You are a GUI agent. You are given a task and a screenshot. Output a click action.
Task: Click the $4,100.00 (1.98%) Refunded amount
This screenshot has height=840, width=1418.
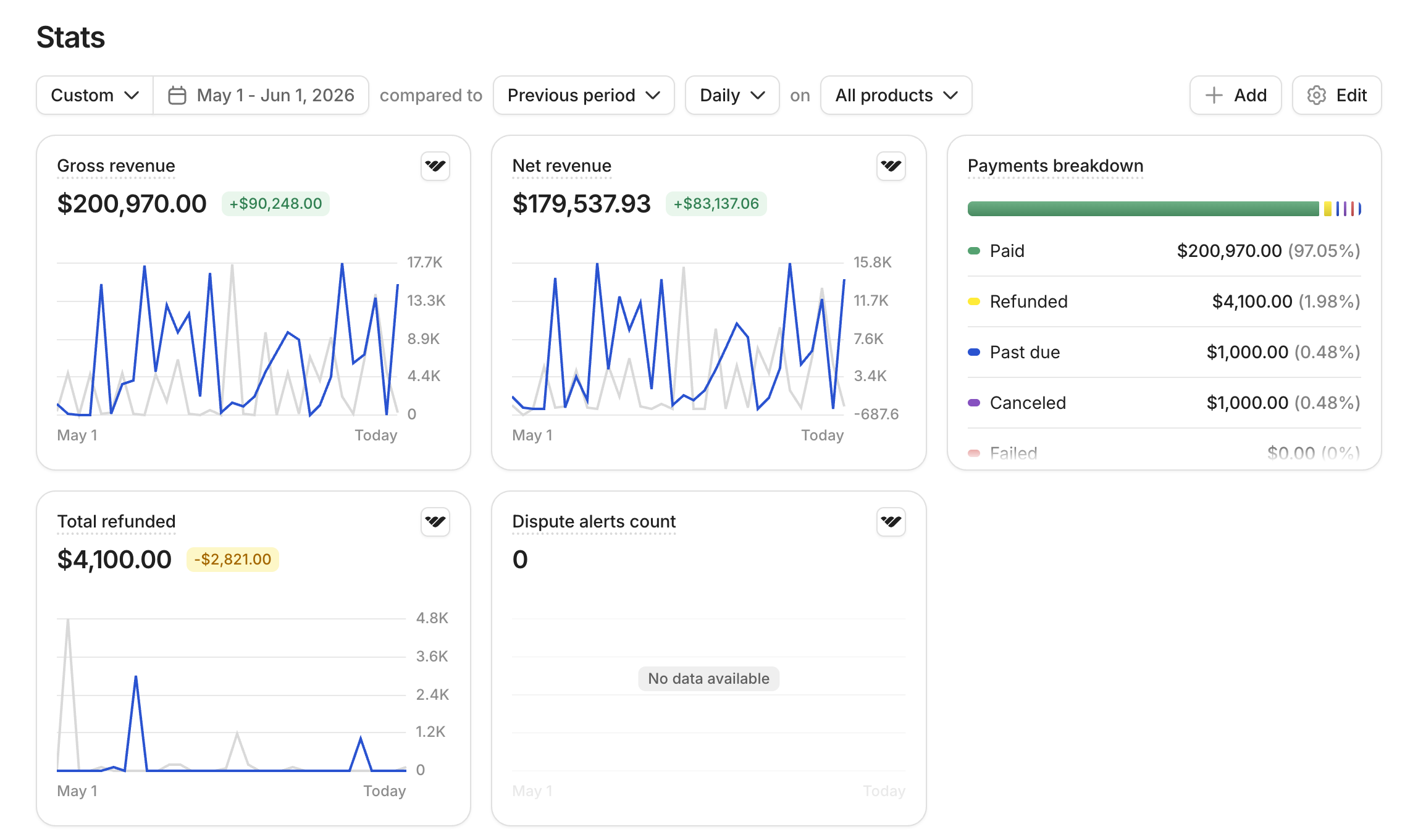click(1286, 301)
